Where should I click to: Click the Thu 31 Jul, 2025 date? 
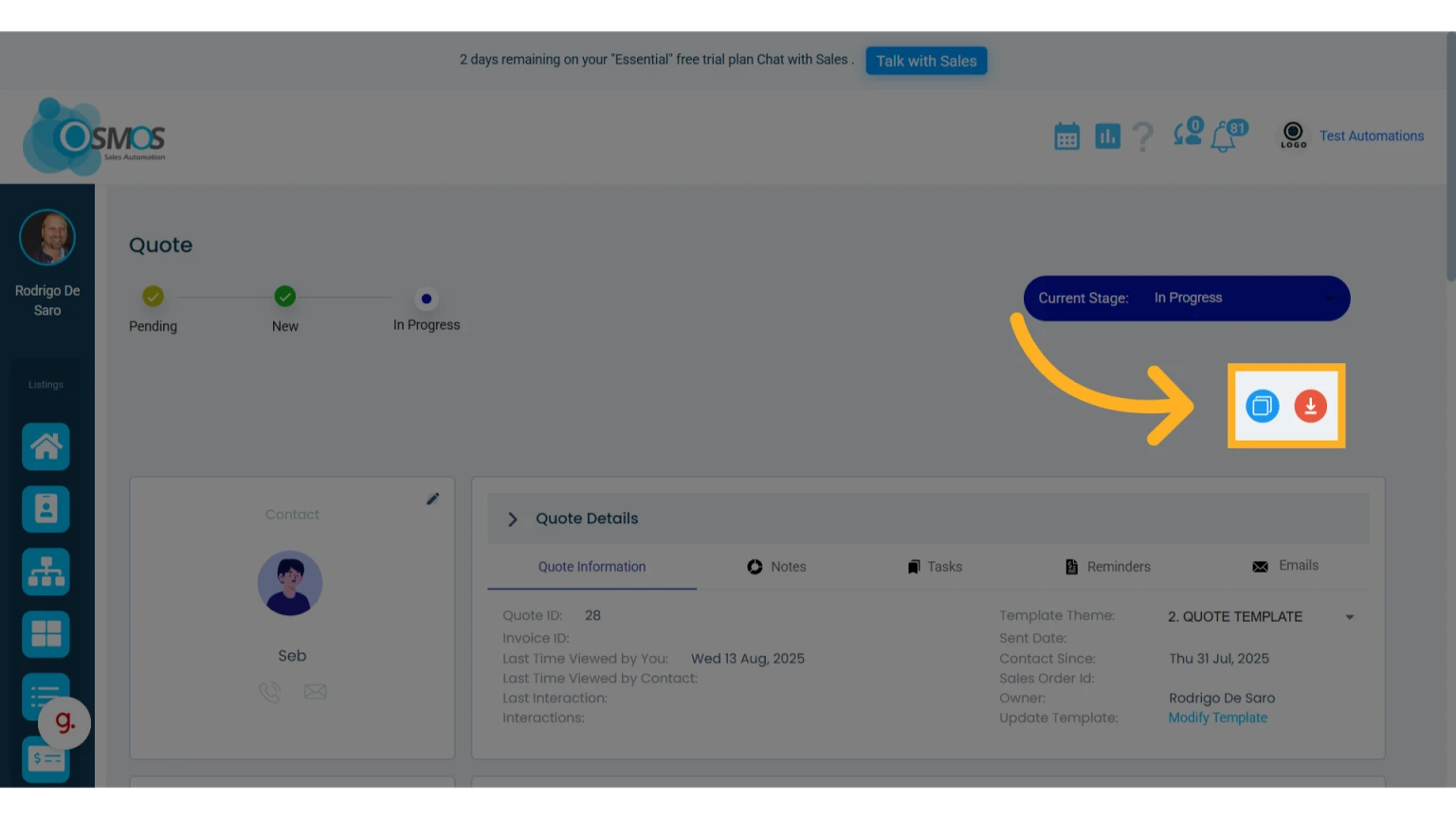pos(1219,659)
